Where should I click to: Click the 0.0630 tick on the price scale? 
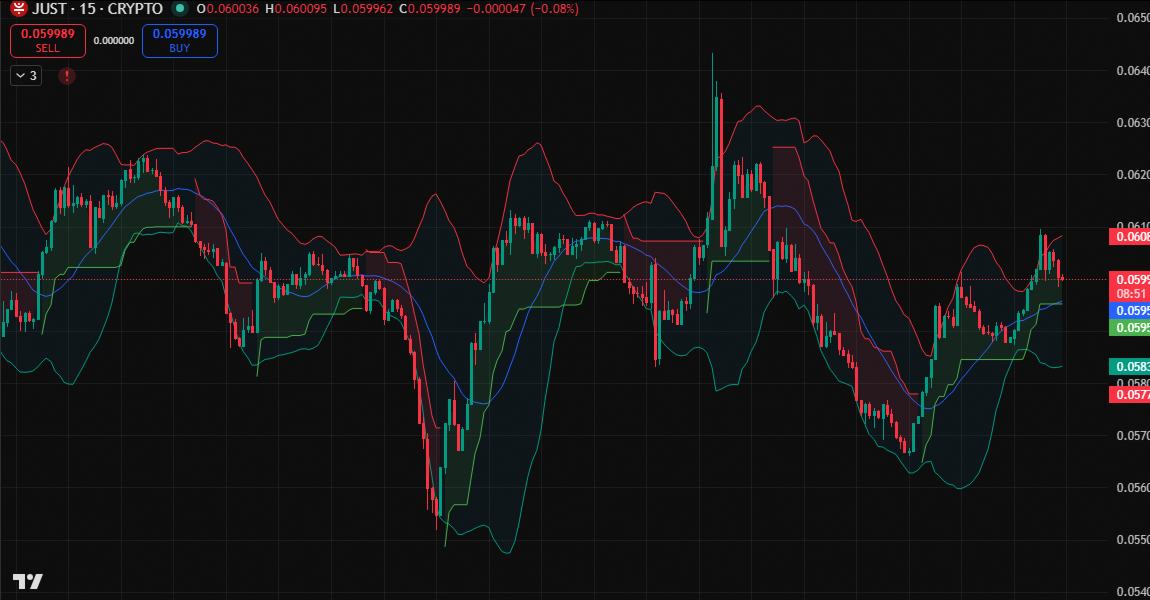click(x=1132, y=123)
